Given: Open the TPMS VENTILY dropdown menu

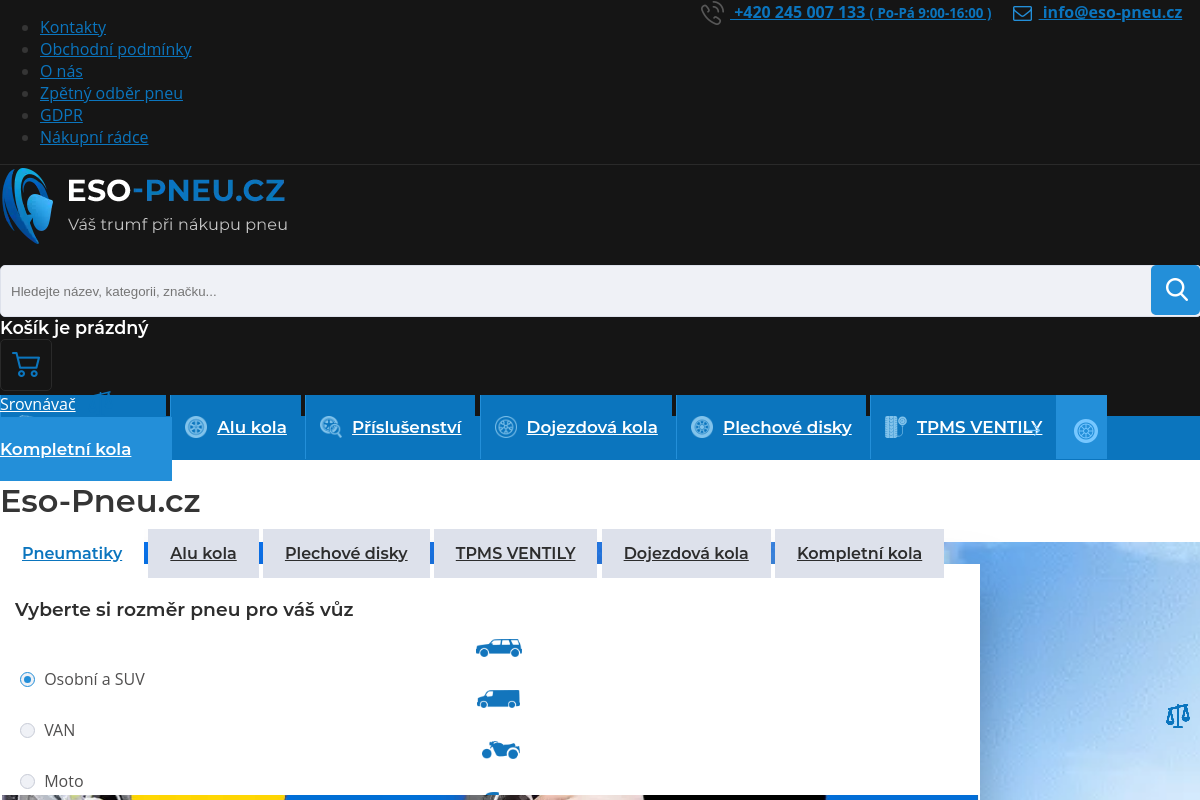Looking at the screenshot, I should (x=979, y=427).
